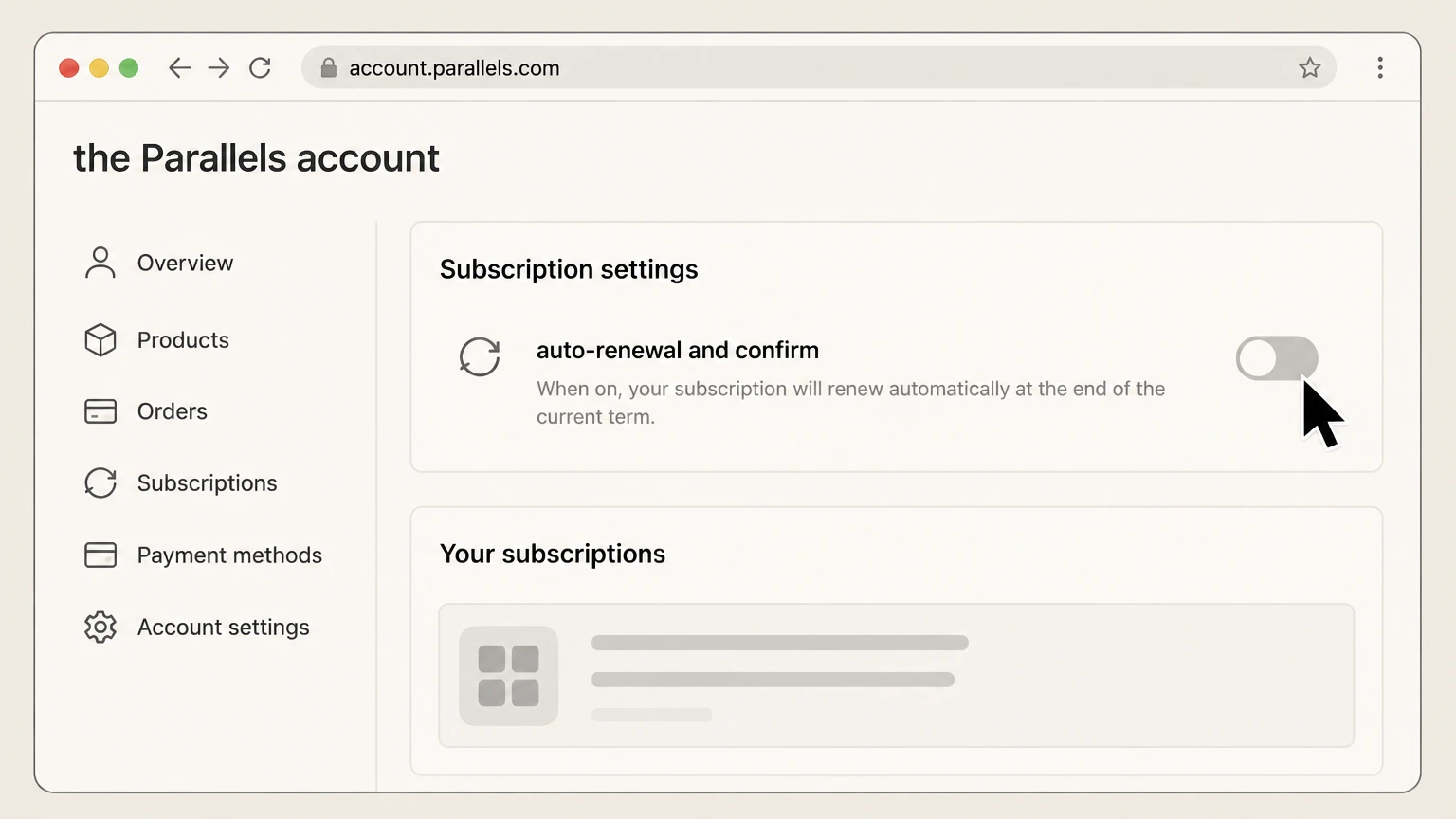Image resolution: width=1456 pixels, height=819 pixels.
Task: Open the Overview section
Action: click(x=185, y=263)
